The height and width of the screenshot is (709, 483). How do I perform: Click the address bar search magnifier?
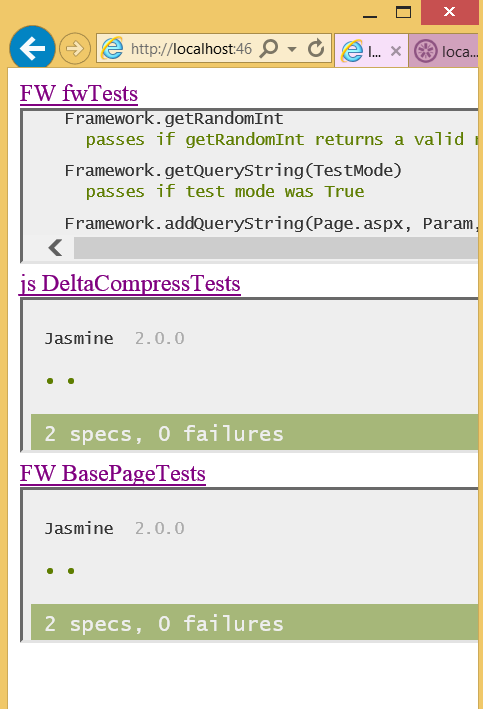click(x=269, y=48)
